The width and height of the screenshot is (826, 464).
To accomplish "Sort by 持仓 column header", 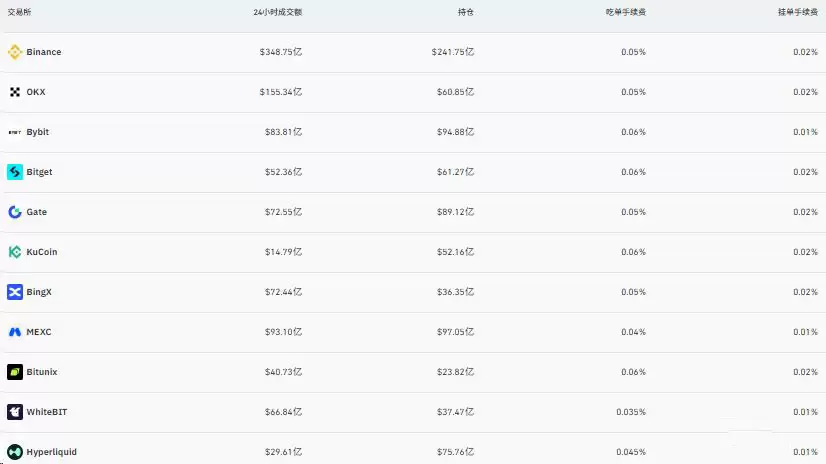I will (466, 12).
